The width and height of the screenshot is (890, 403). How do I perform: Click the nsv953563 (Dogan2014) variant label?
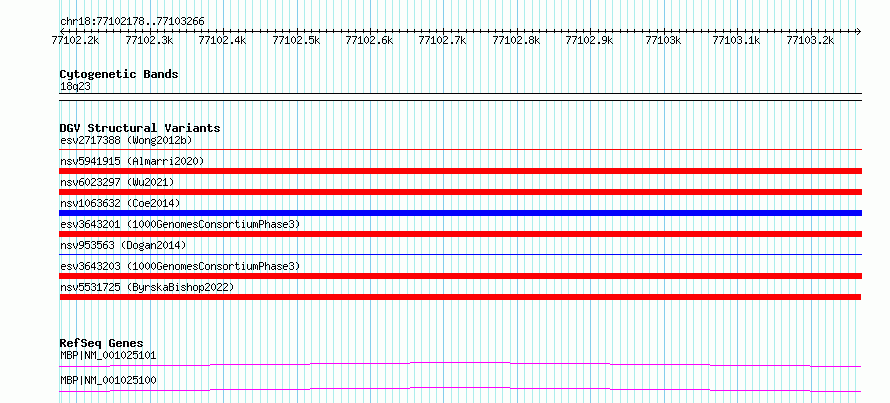123,245
